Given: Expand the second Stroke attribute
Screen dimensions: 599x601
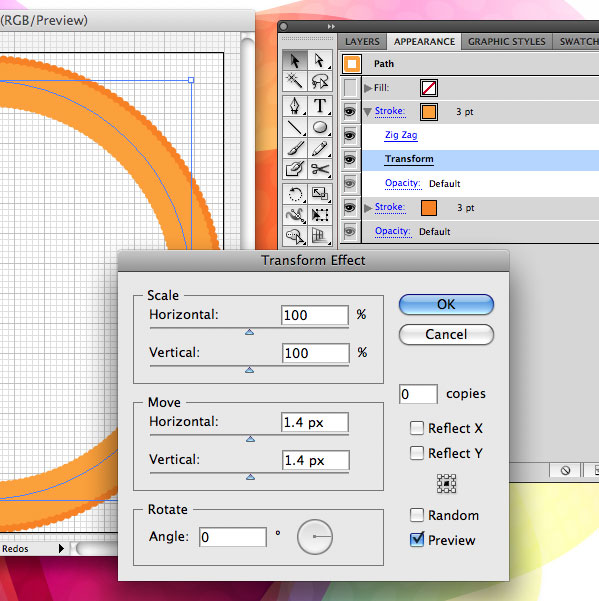Looking at the screenshot, I should (368, 208).
